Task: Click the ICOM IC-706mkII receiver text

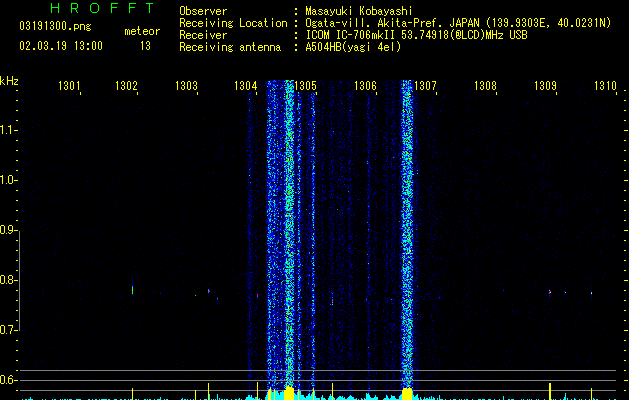Action: click(416, 35)
